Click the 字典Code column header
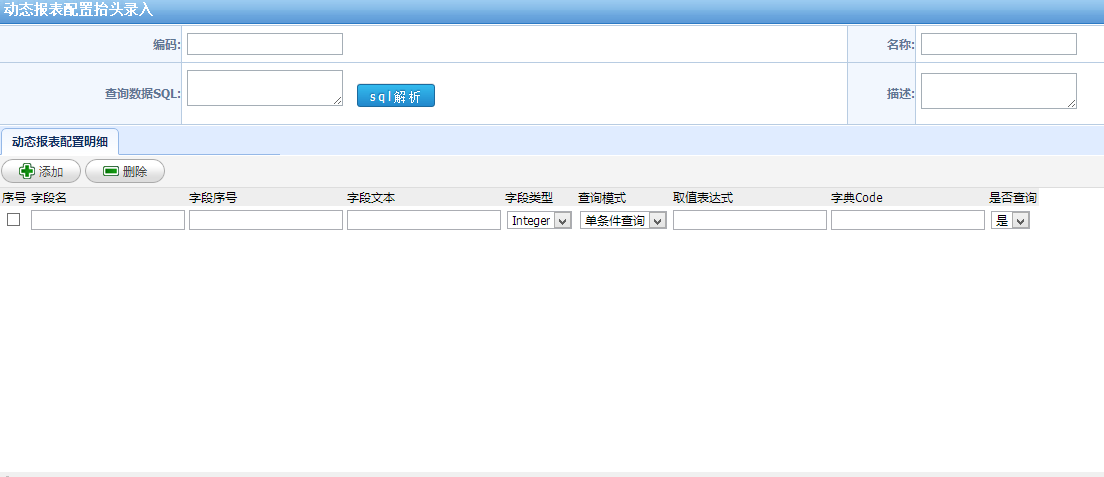 pyautogui.click(x=857, y=198)
